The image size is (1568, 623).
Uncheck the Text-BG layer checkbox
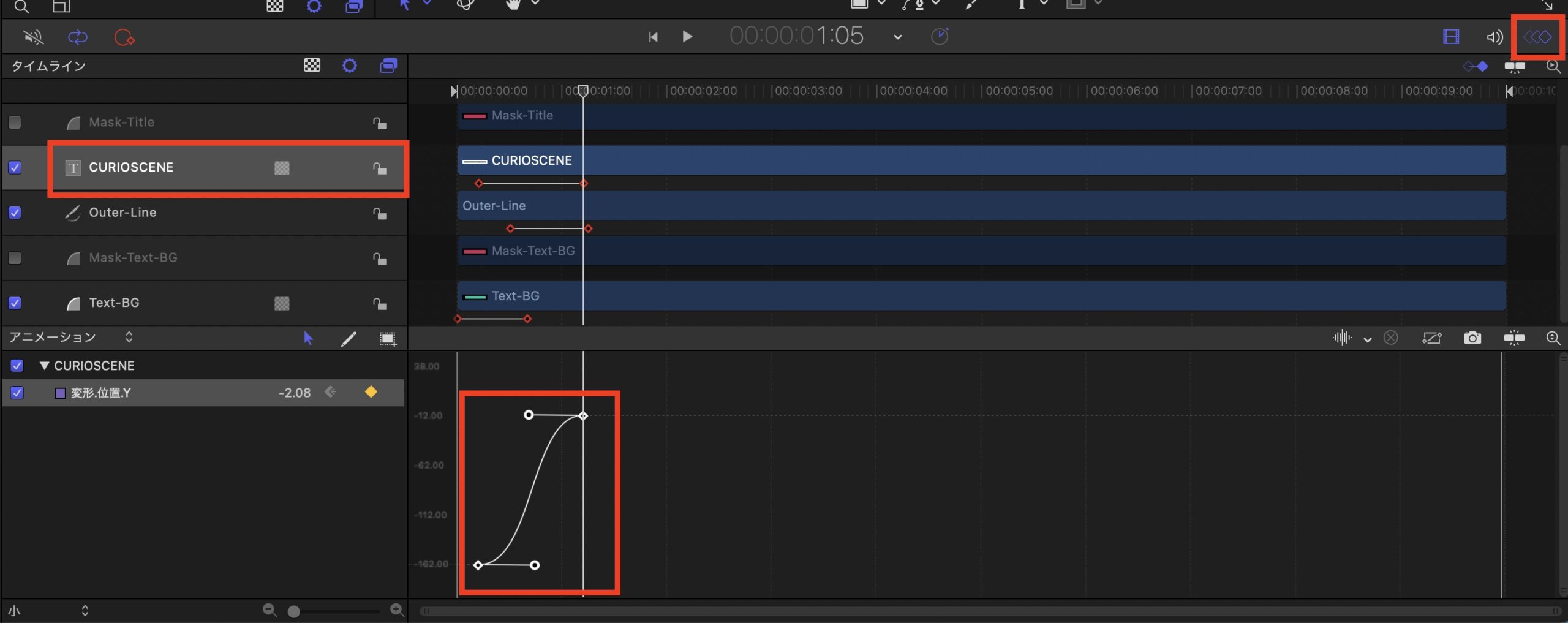(15, 303)
